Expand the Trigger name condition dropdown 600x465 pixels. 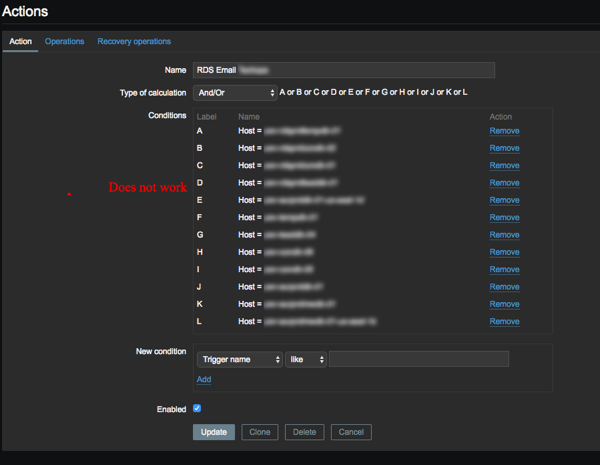(240, 359)
